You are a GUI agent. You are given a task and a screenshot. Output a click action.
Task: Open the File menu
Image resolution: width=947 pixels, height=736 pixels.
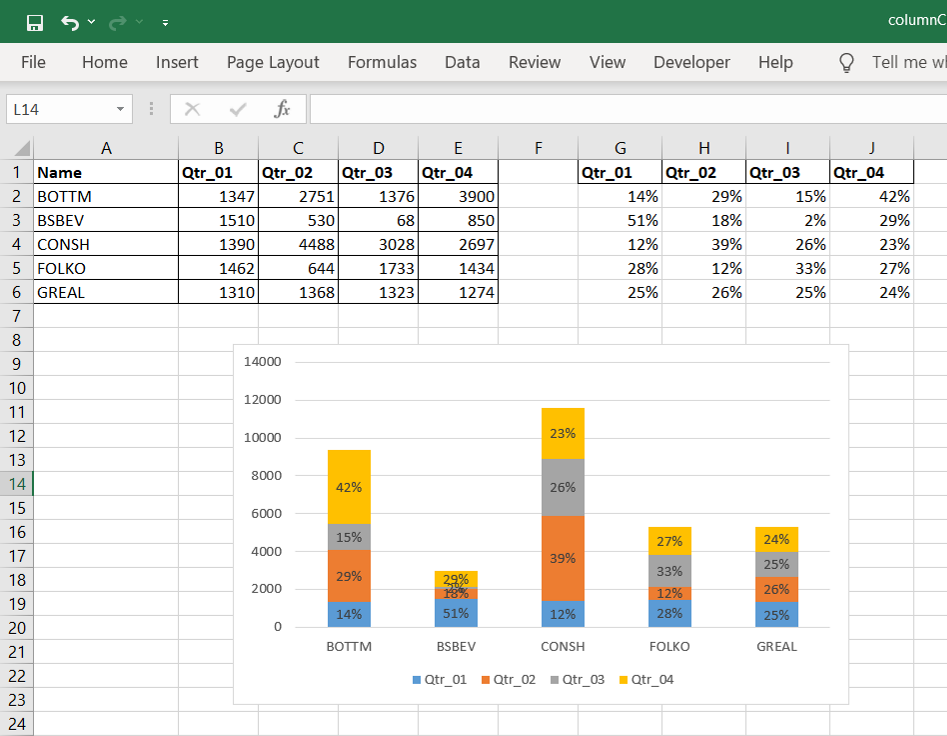click(x=33, y=62)
